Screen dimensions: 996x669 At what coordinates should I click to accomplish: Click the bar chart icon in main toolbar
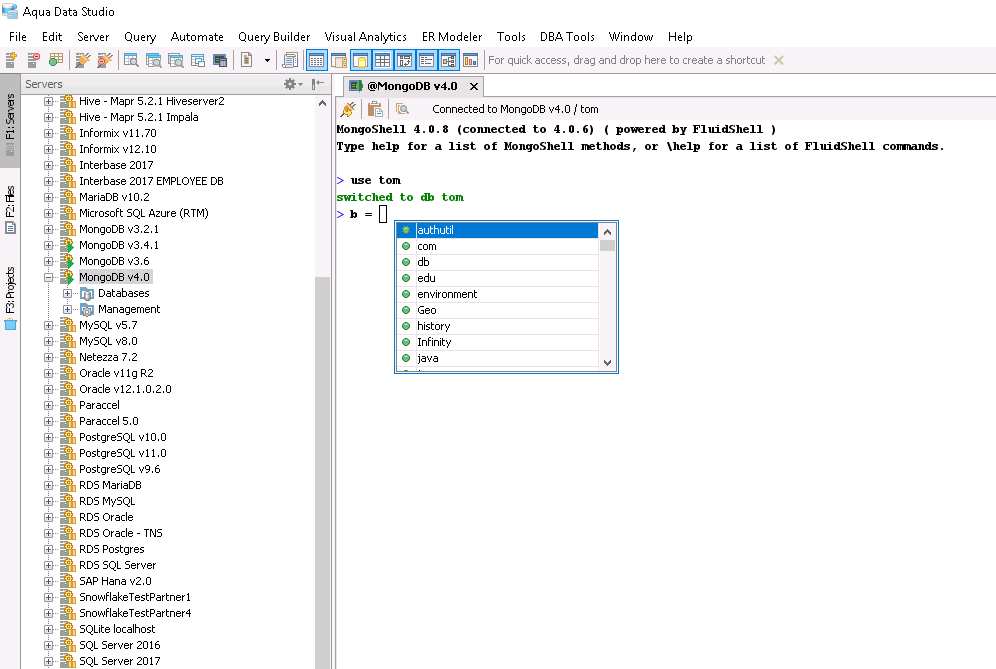coord(470,60)
